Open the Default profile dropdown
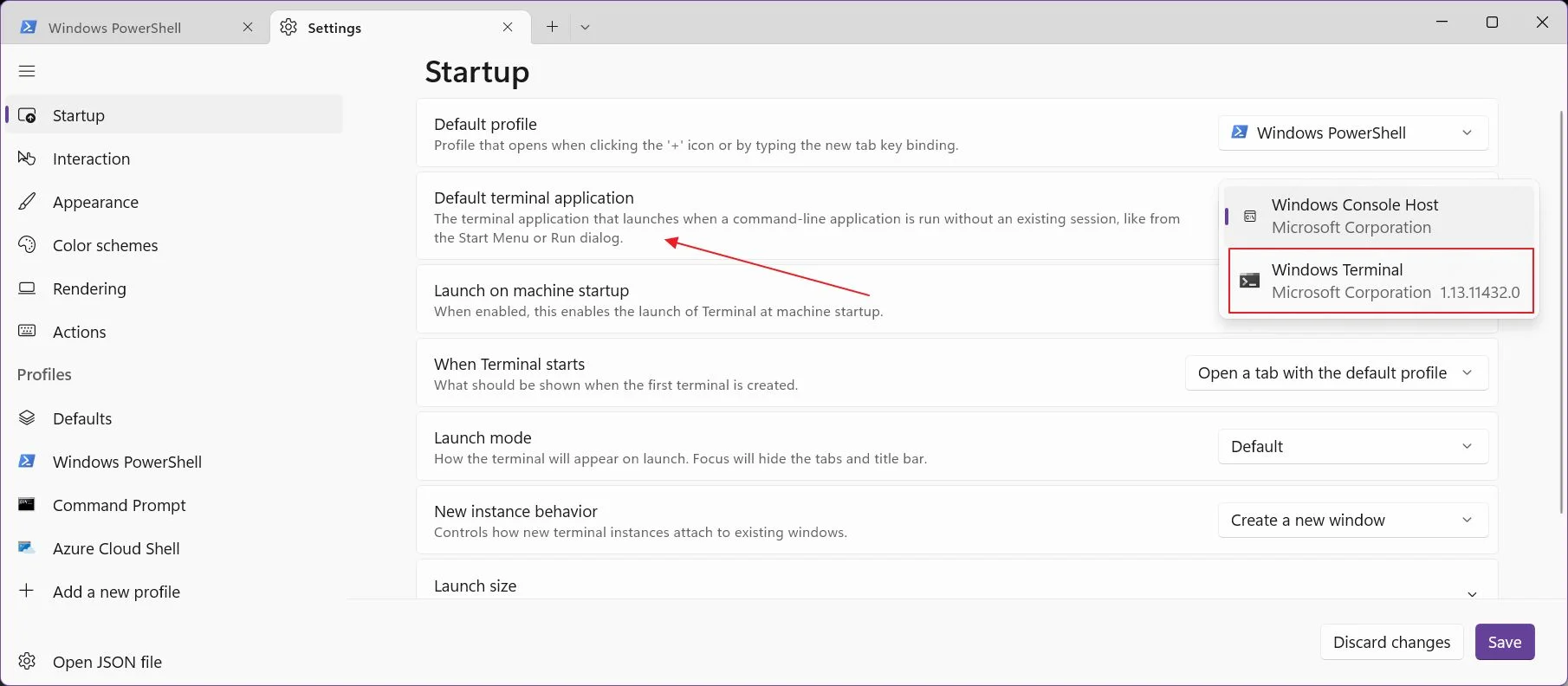 (x=1353, y=133)
